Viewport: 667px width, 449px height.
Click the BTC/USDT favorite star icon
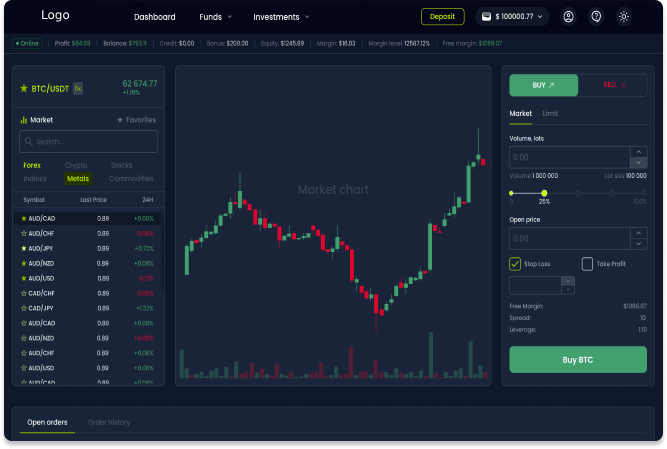tap(25, 88)
